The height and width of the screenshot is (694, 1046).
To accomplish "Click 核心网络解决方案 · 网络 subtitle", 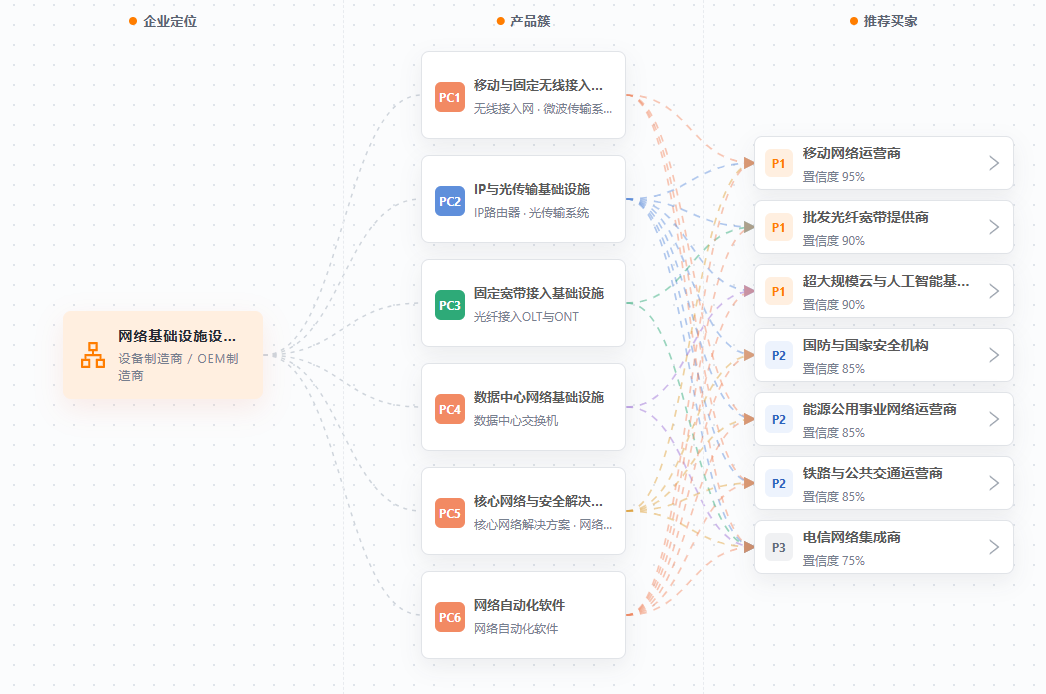I will click(542, 525).
